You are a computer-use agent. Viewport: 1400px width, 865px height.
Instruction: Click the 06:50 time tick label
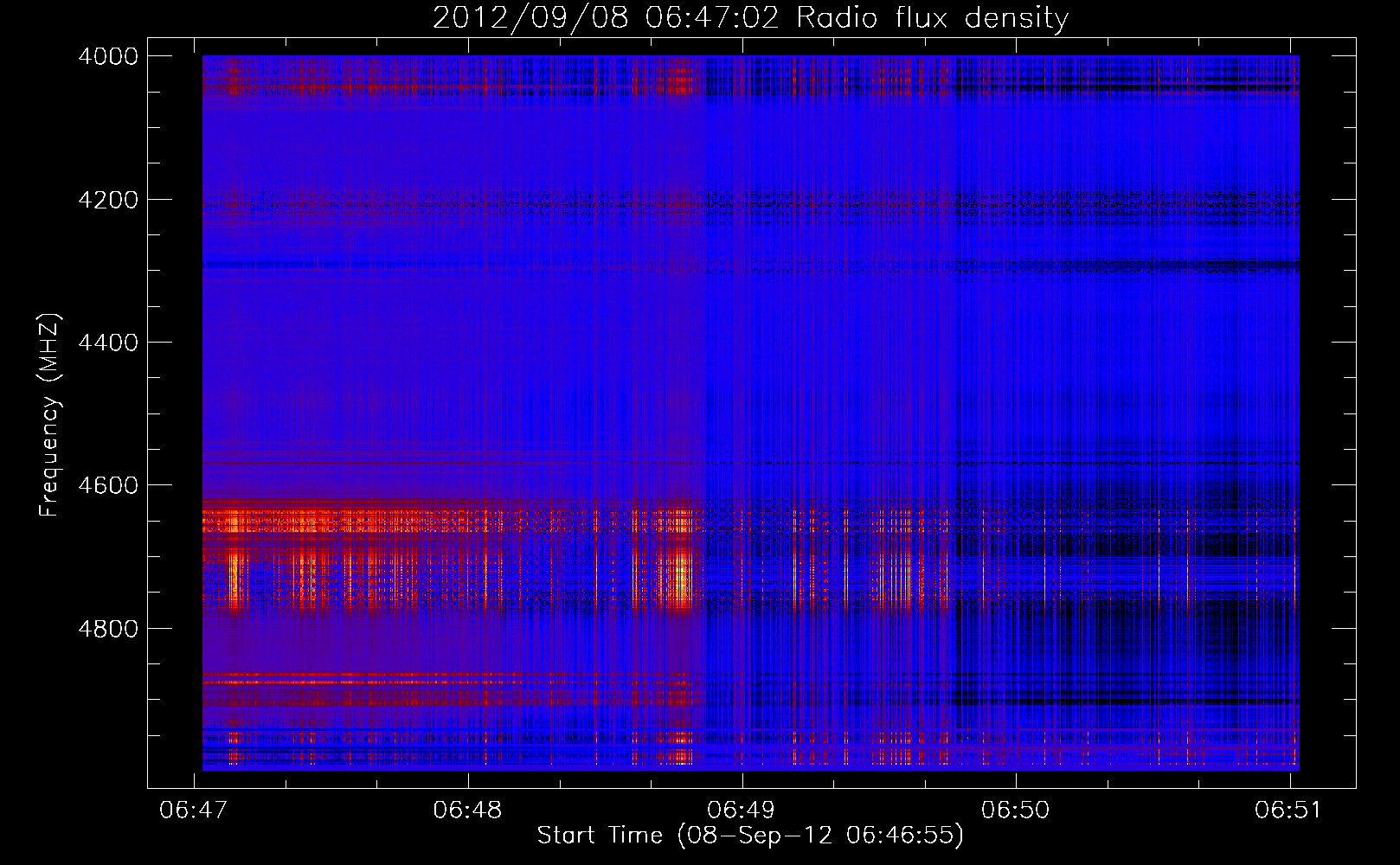click(x=1015, y=810)
